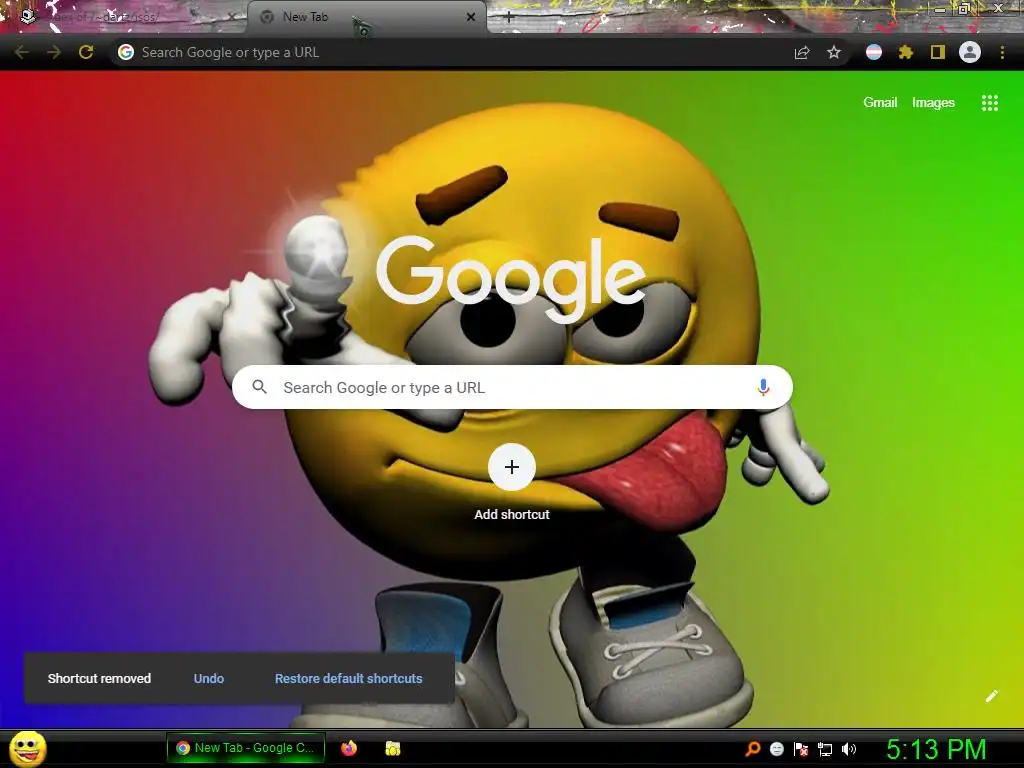This screenshot has height=768, width=1024.
Task: Bookmark this tab with the star icon
Action: (834, 52)
